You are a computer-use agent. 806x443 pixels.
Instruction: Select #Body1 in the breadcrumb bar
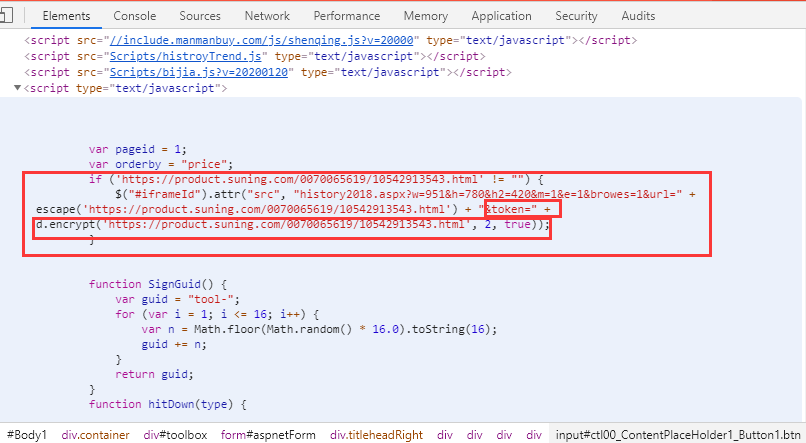pos(27,435)
